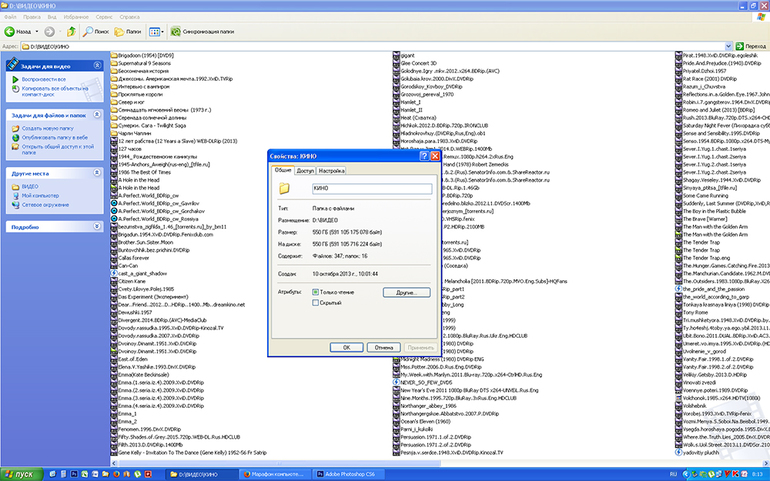Collapse the Other Places (Другие места) panel
Screen dimensions: 770x481
(x=97, y=173)
